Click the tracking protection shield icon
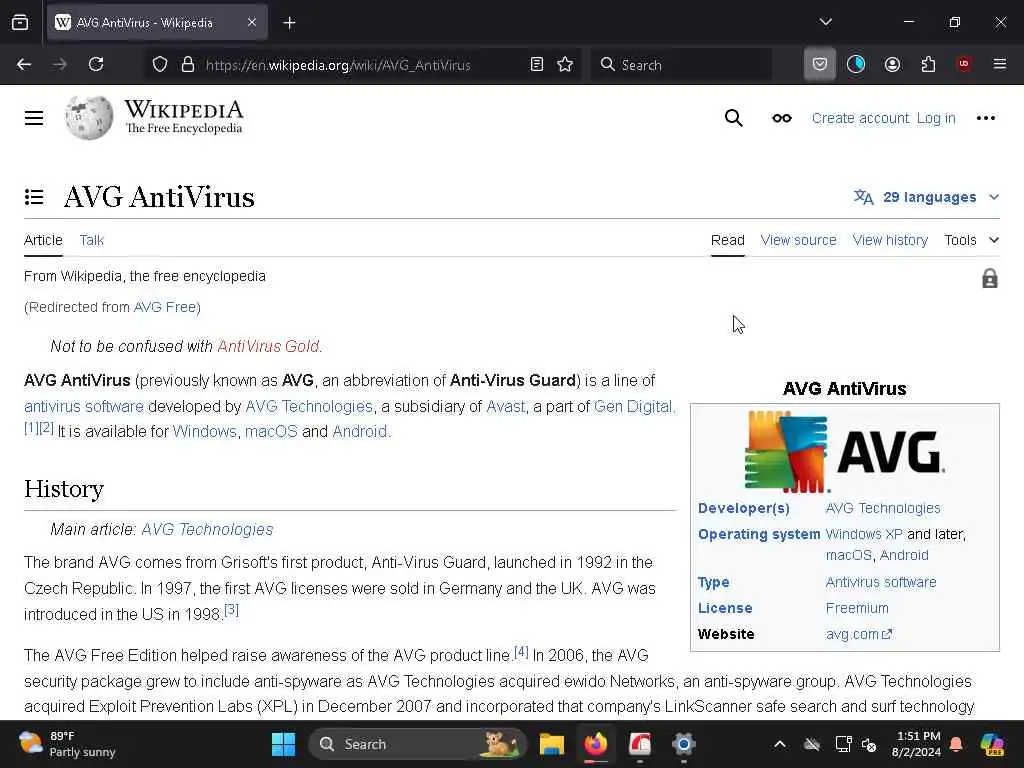 160,65
